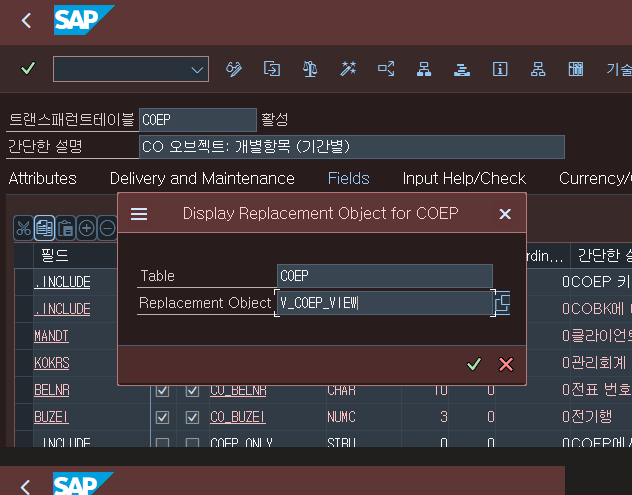Click the where-used list icon

tap(386, 69)
